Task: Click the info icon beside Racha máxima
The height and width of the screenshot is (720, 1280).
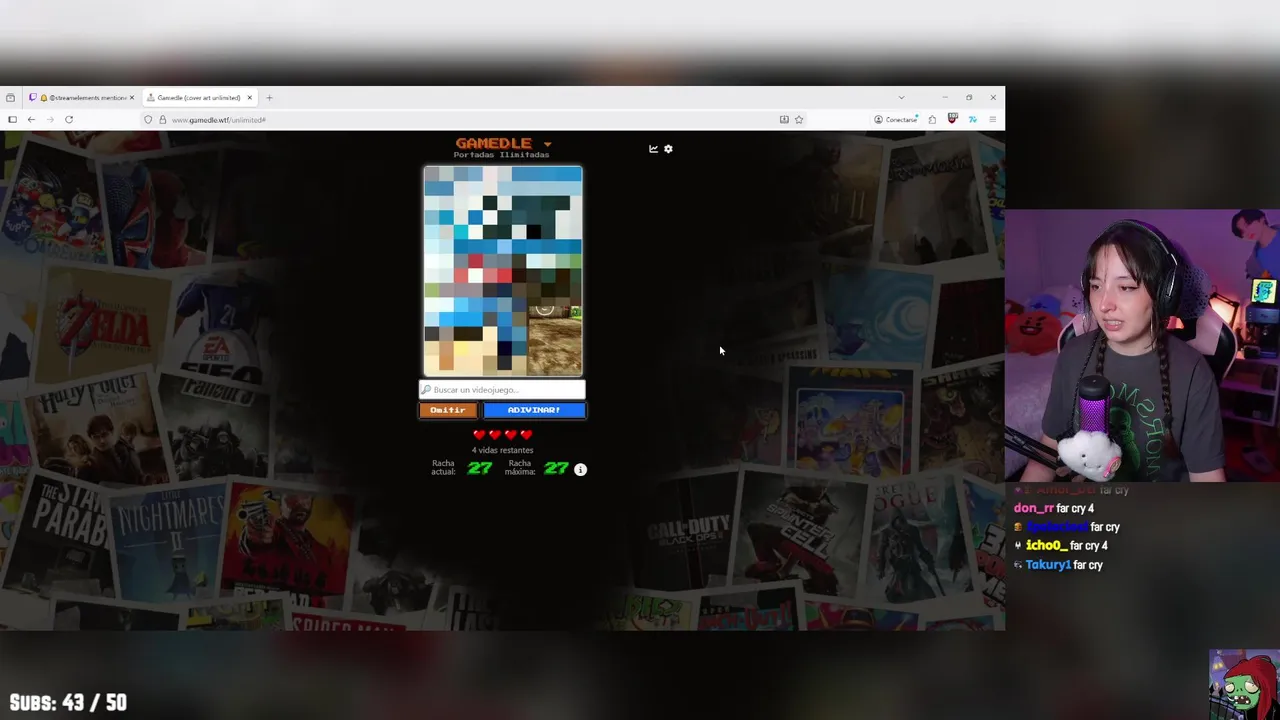Action: [580, 469]
